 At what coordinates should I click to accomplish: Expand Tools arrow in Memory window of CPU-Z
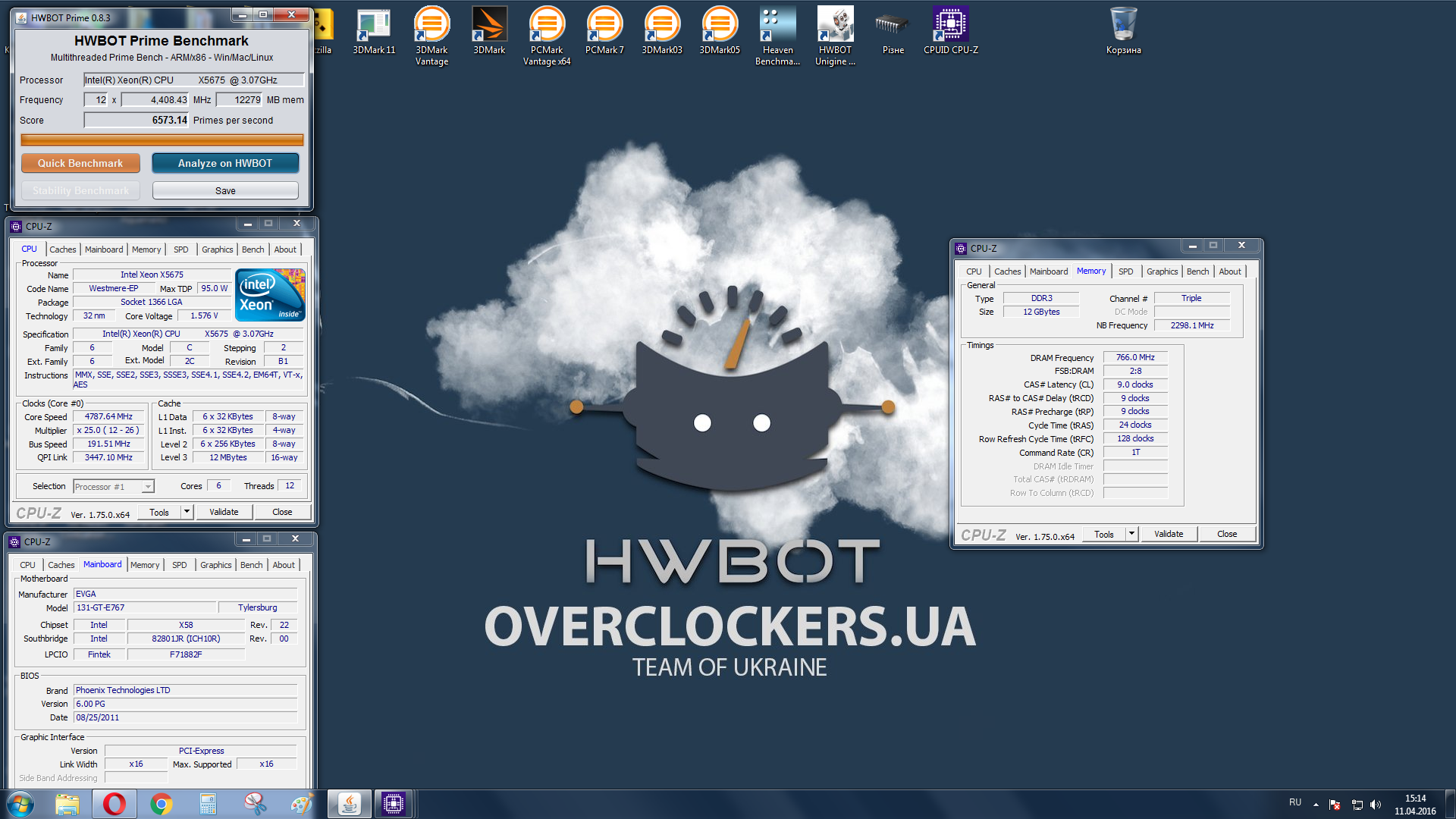tap(1131, 534)
